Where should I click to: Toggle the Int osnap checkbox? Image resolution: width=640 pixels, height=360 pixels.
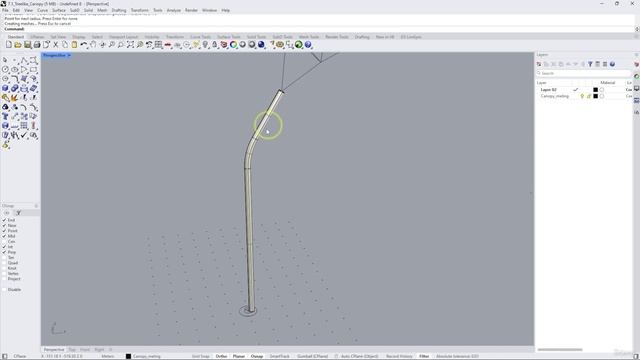(x=4, y=247)
